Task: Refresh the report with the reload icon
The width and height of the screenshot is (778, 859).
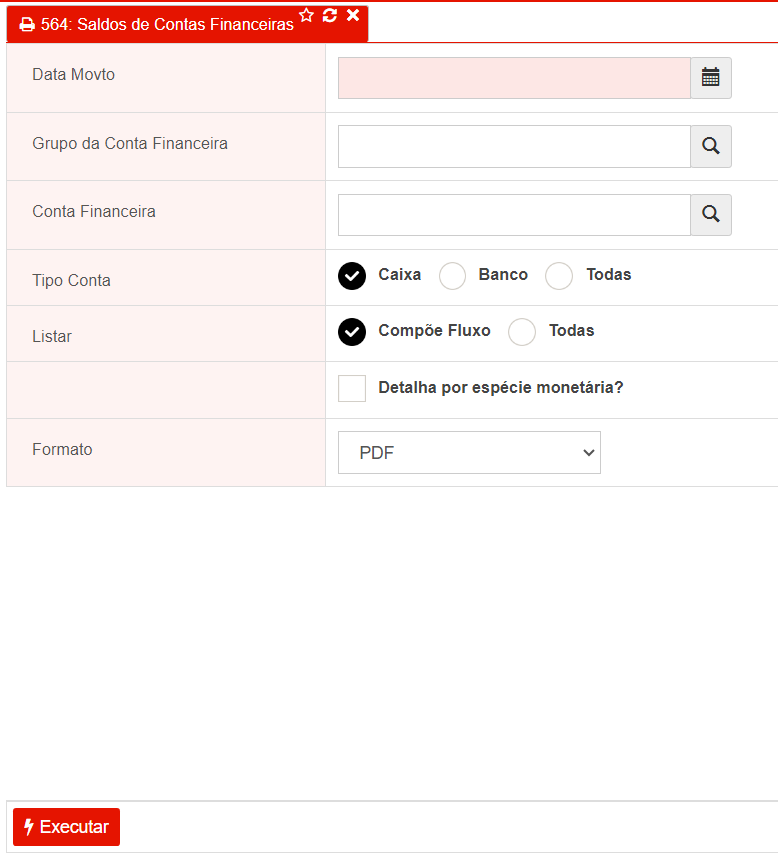Action: [330, 15]
